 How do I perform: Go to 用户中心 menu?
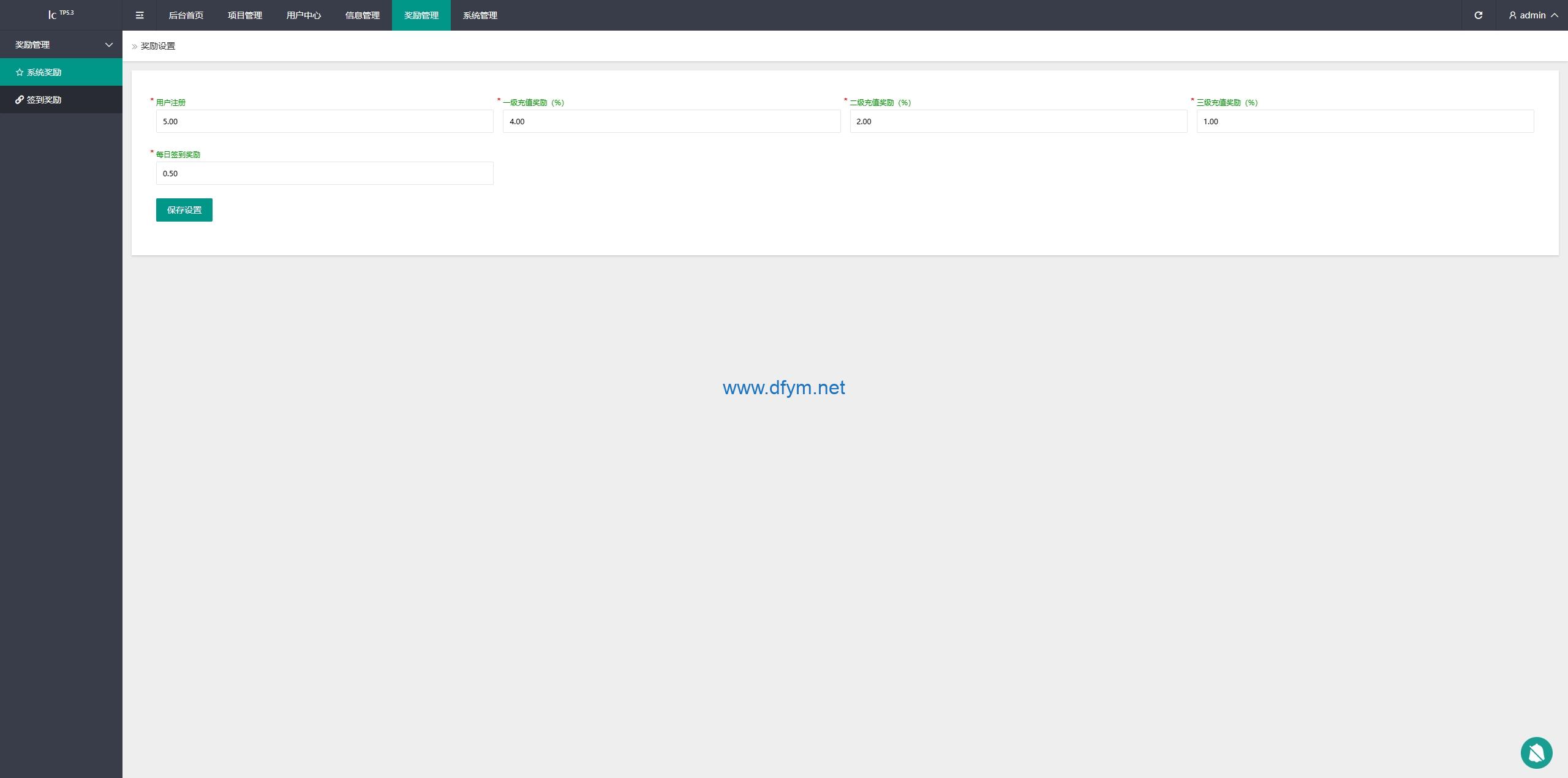[x=304, y=15]
